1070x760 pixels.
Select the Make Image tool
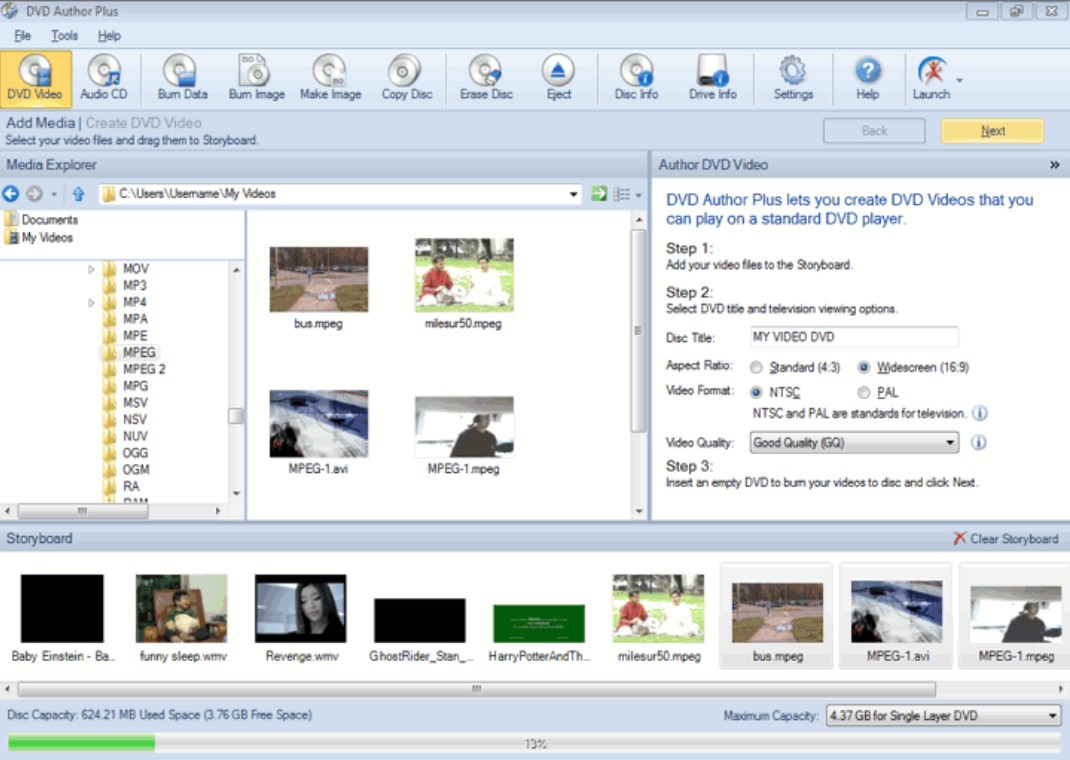point(330,77)
